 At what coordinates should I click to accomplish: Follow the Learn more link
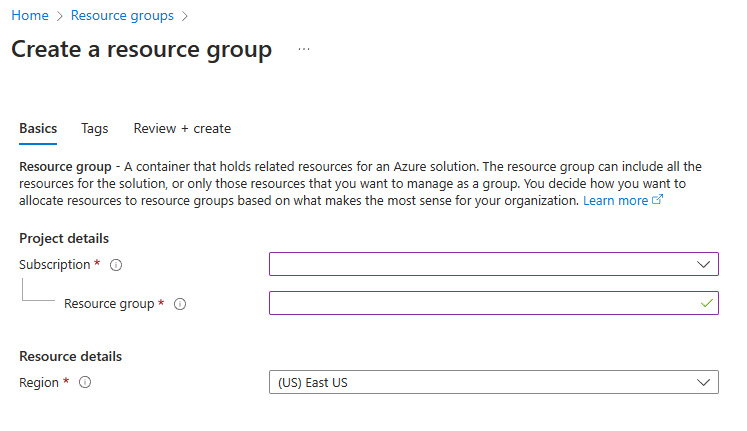click(x=615, y=201)
